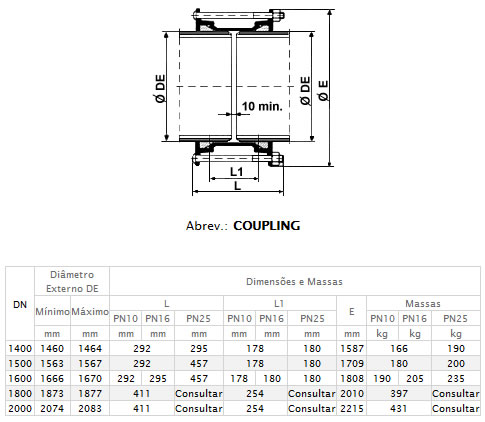Screen dimensions: 485x422
Task: Click E value "2010" in row 1800
Action: (352, 394)
